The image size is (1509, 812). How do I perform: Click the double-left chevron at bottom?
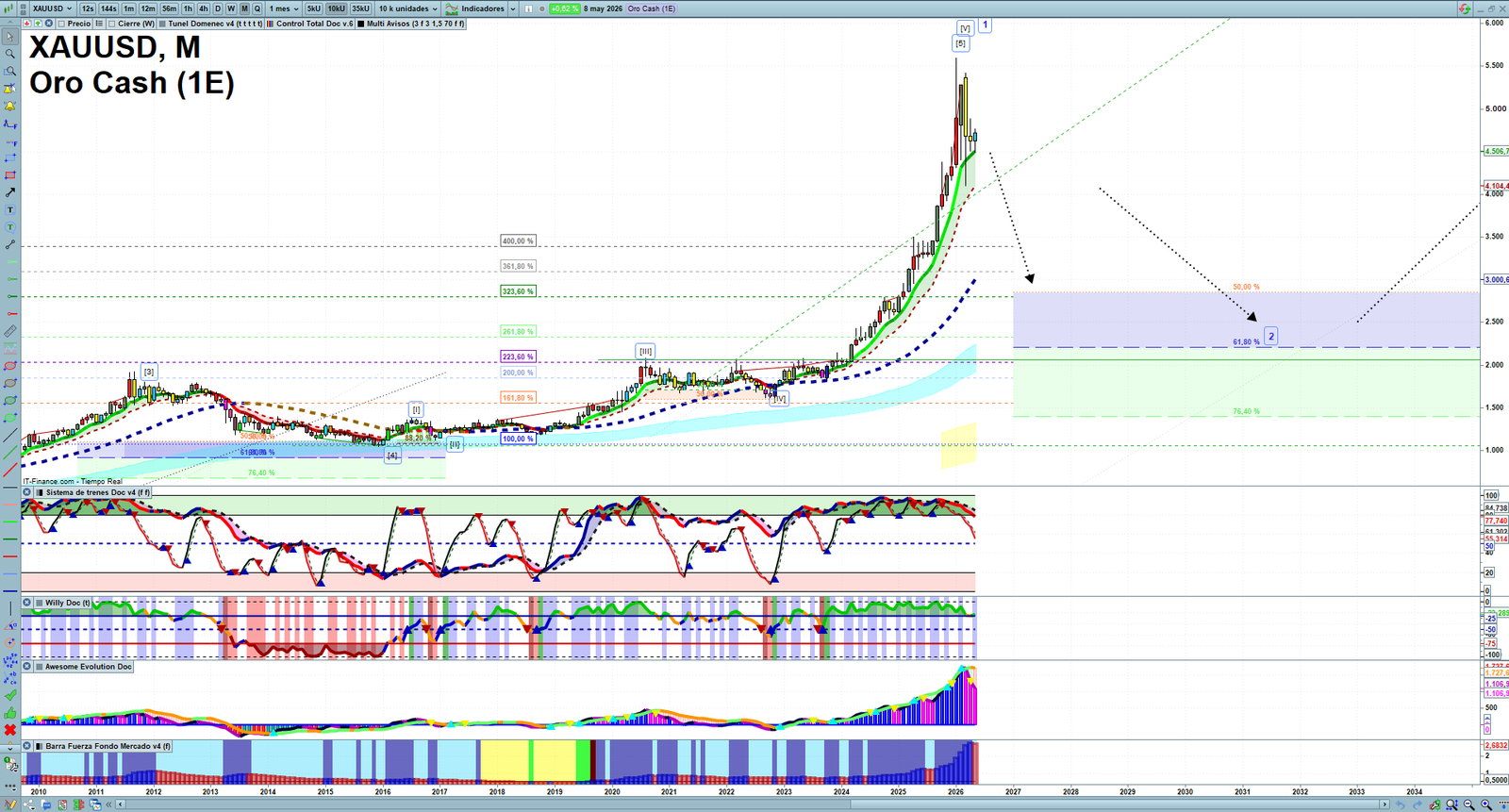click(108, 804)
